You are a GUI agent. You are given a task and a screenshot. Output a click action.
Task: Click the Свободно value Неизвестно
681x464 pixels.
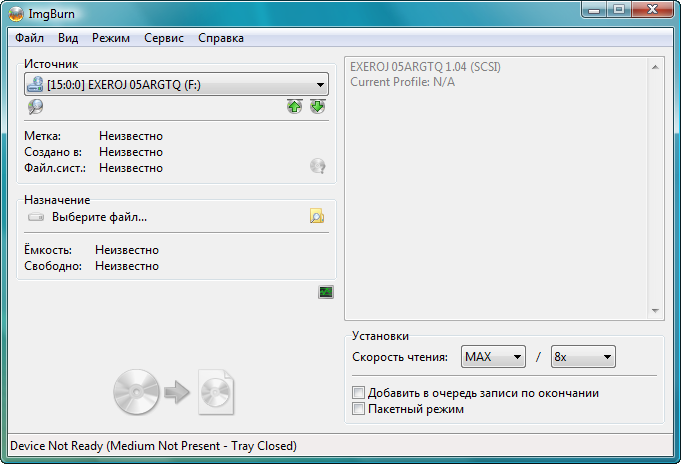pos(127,266)
